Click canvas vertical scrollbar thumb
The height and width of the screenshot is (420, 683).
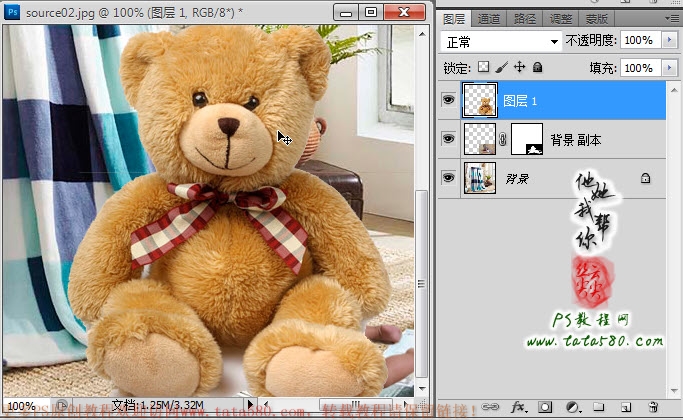click(421, 284)
